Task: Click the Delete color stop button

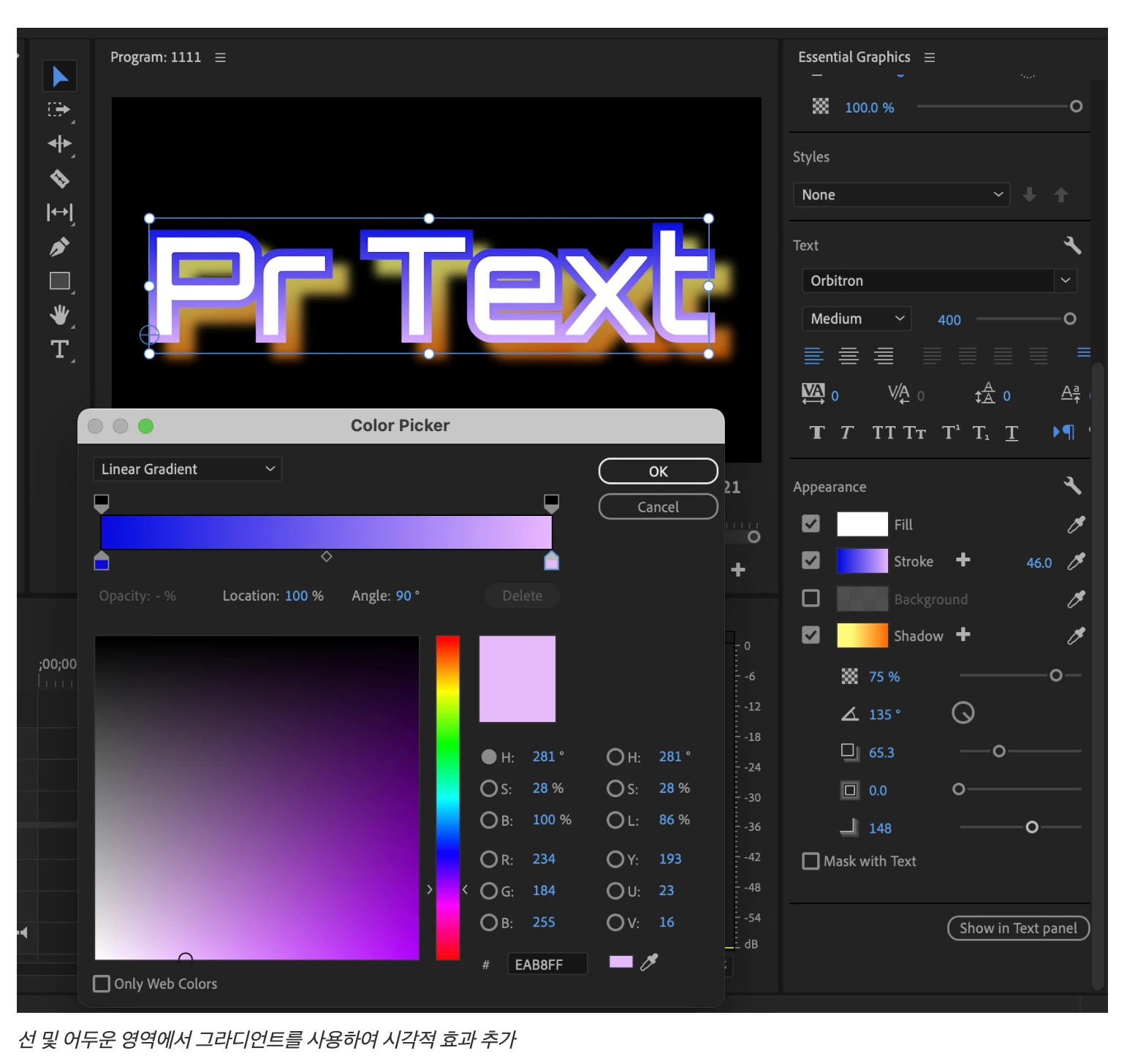Action: tap(523, 596)
